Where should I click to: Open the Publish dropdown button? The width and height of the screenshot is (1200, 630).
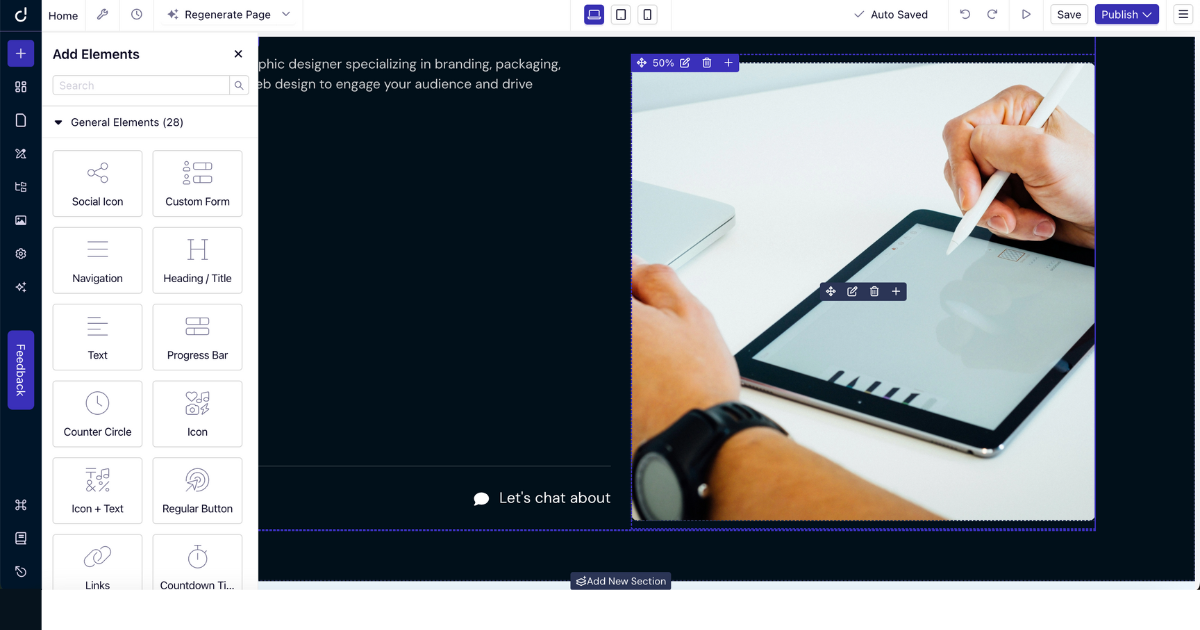point(1127,14)
